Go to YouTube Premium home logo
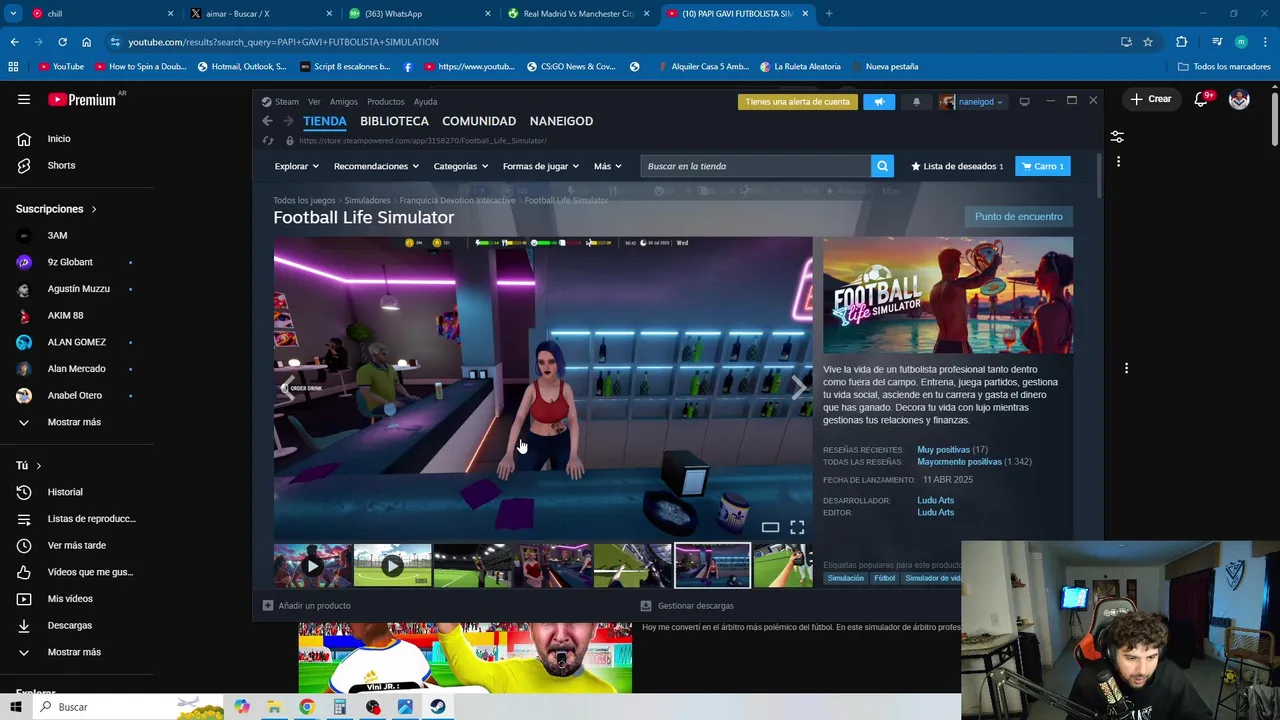Screen dimensions: 1280x720 pos(82,99)
